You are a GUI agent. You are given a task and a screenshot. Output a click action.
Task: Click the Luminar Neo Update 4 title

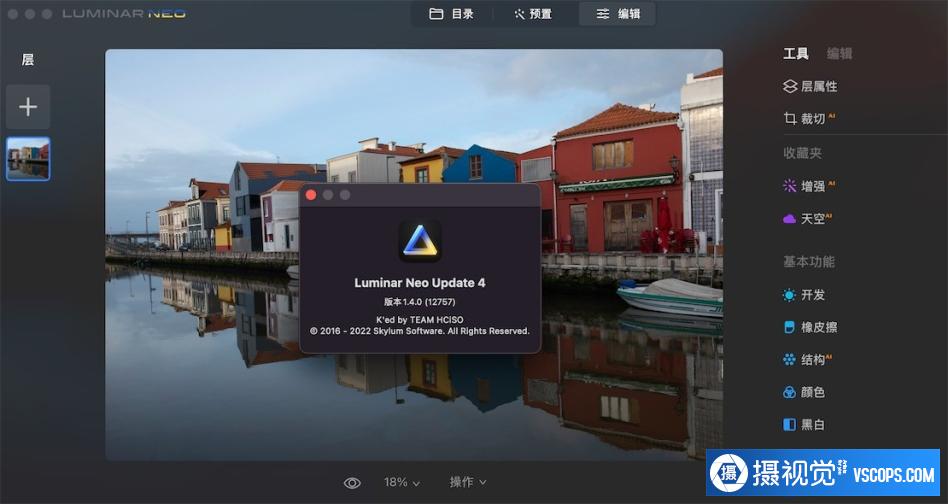[420, 283]
